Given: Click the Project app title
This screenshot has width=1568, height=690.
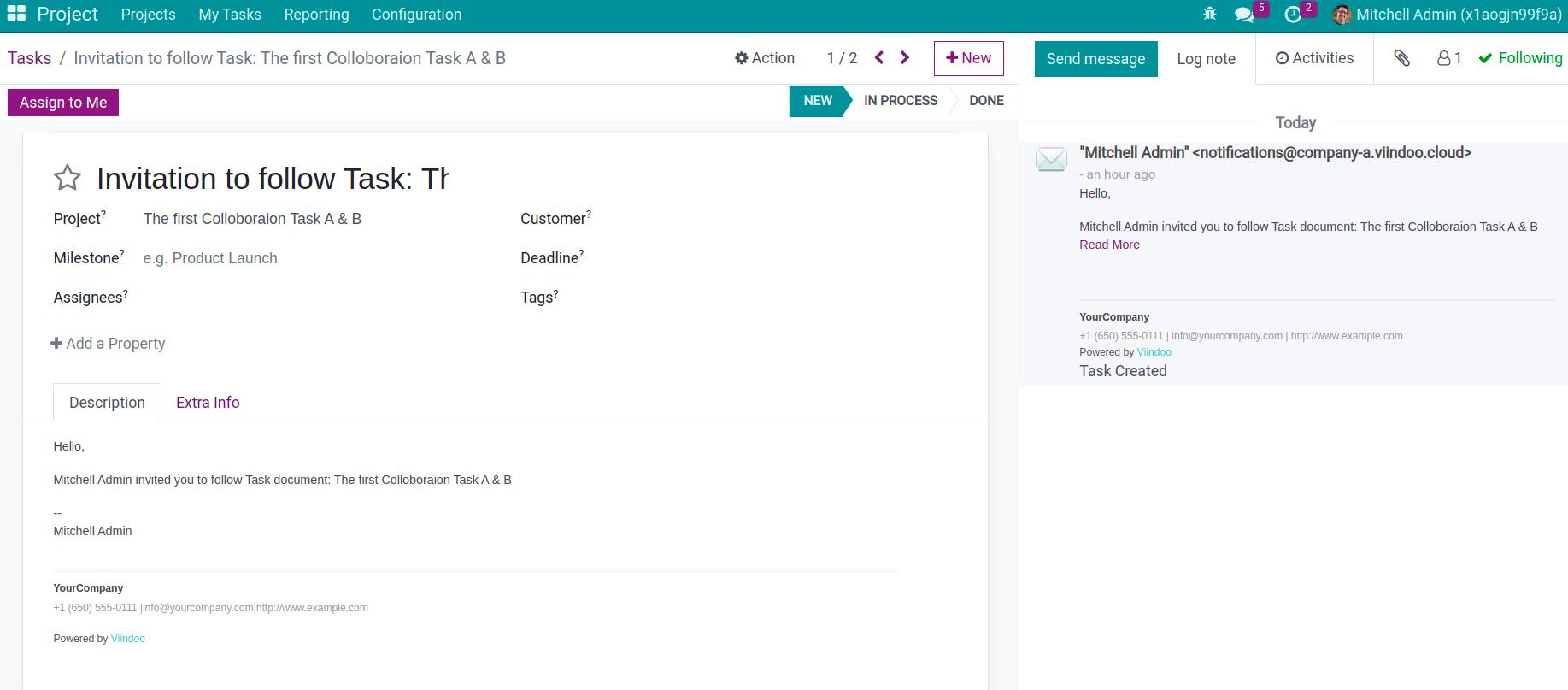Looking at the screenshot, I should pyautogui.click(x=68, y=15).
